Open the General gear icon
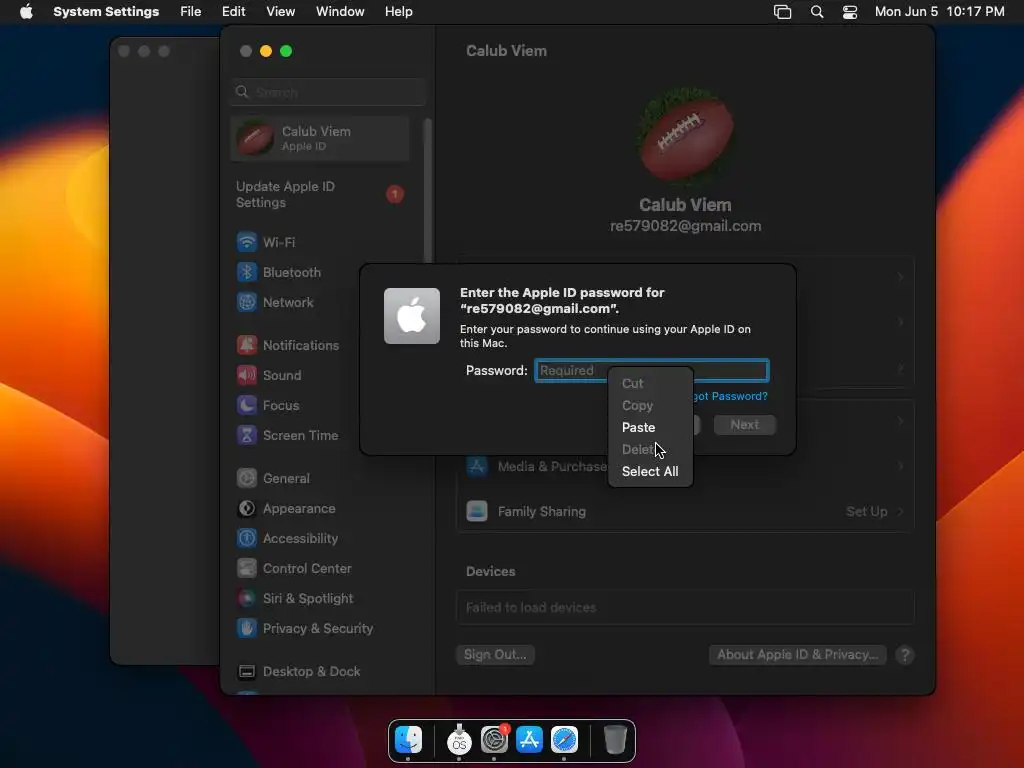The width and height of the screenshot is (1024, 768). [246, 478]
